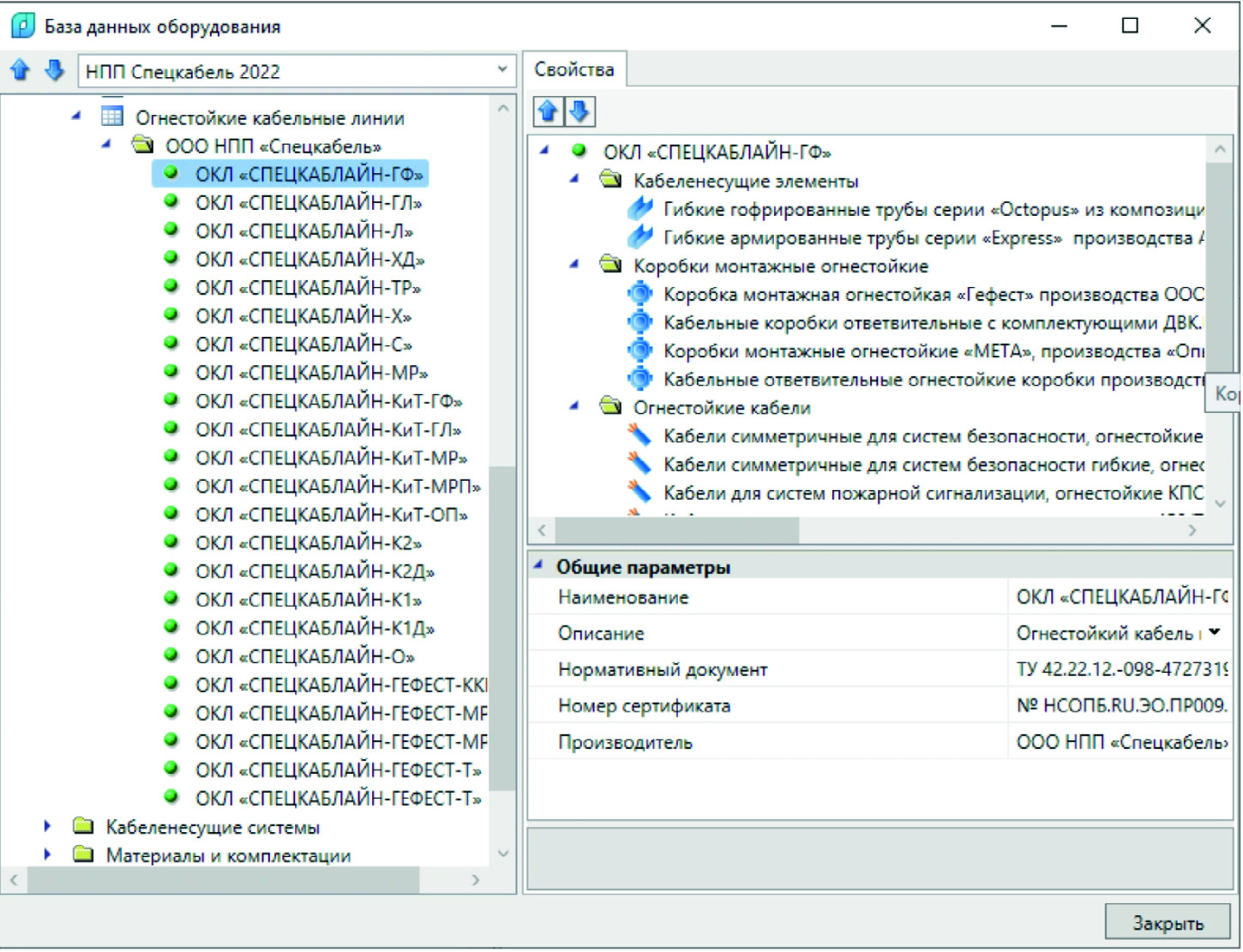
Task: Open the Описание value dropdown arrow
Action: coord(1215,632)
